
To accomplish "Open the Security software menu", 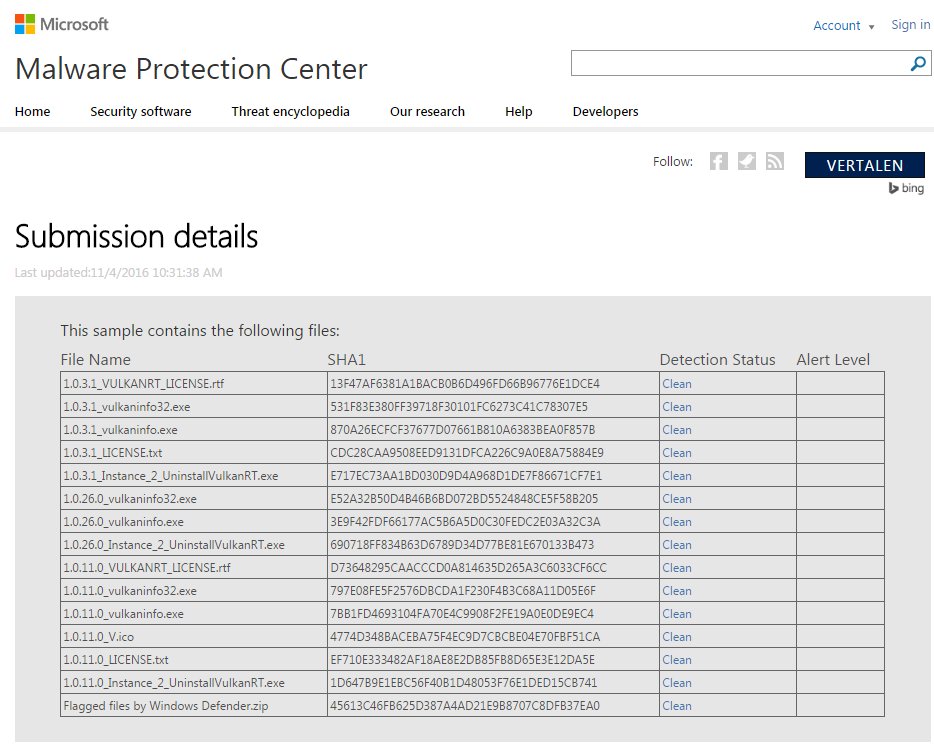I will [x=141, y=111].
